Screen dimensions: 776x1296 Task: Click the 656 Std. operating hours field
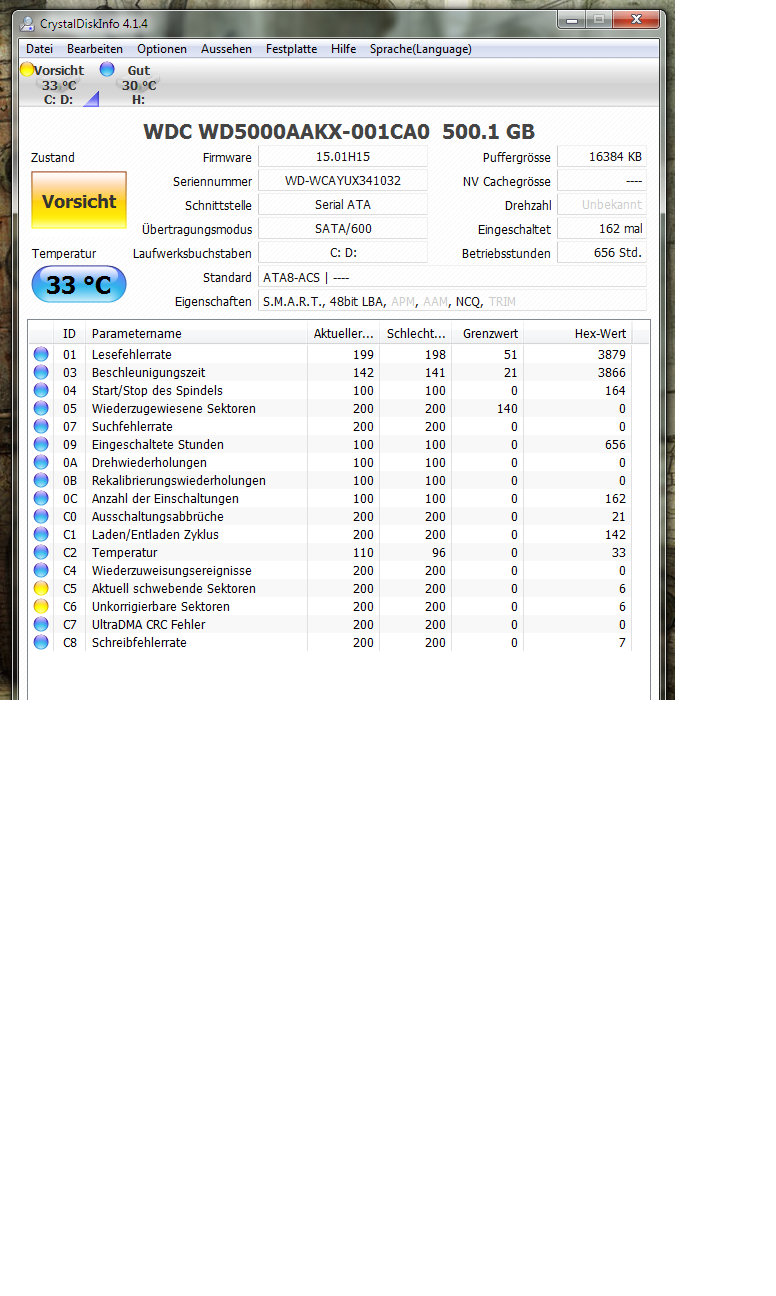602,253
